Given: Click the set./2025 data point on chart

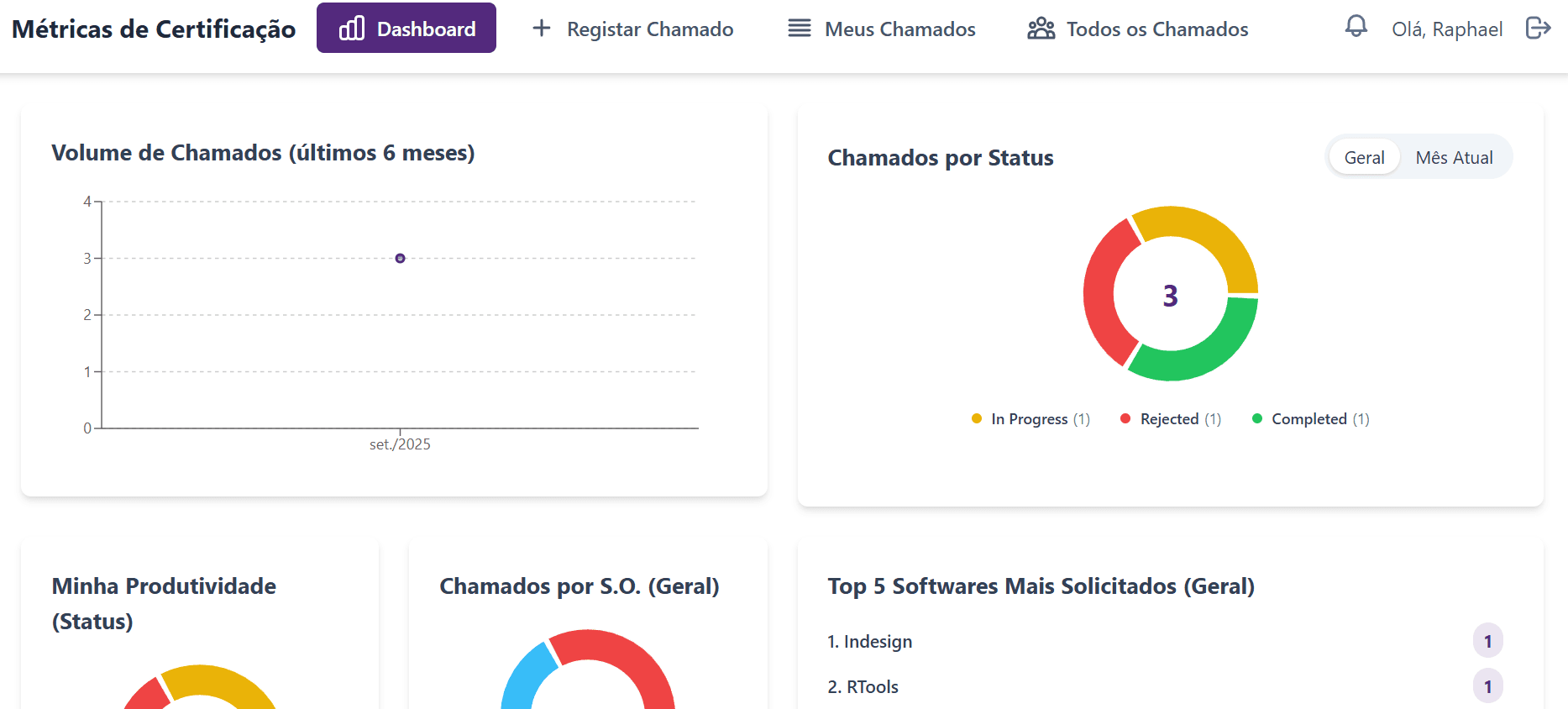Looking at the screenshot, I should click(x=400, y=258).
